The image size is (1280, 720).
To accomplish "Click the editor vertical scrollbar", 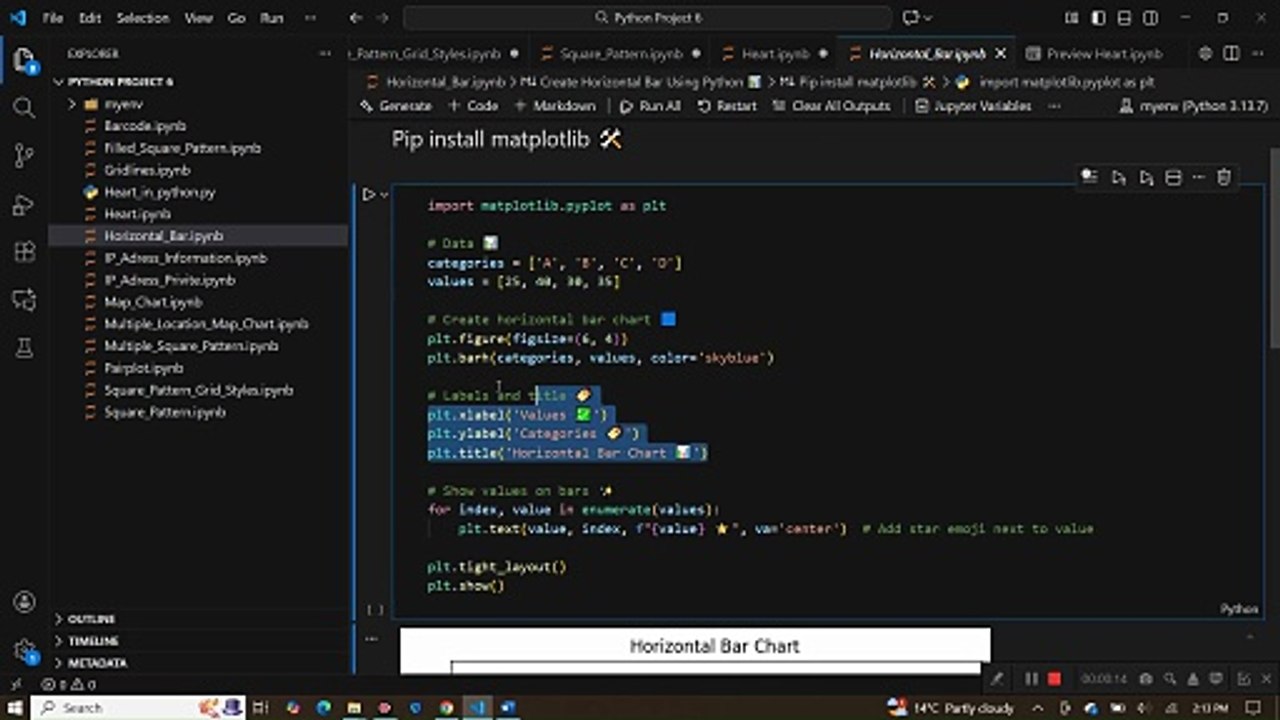I will (1274, 247).
